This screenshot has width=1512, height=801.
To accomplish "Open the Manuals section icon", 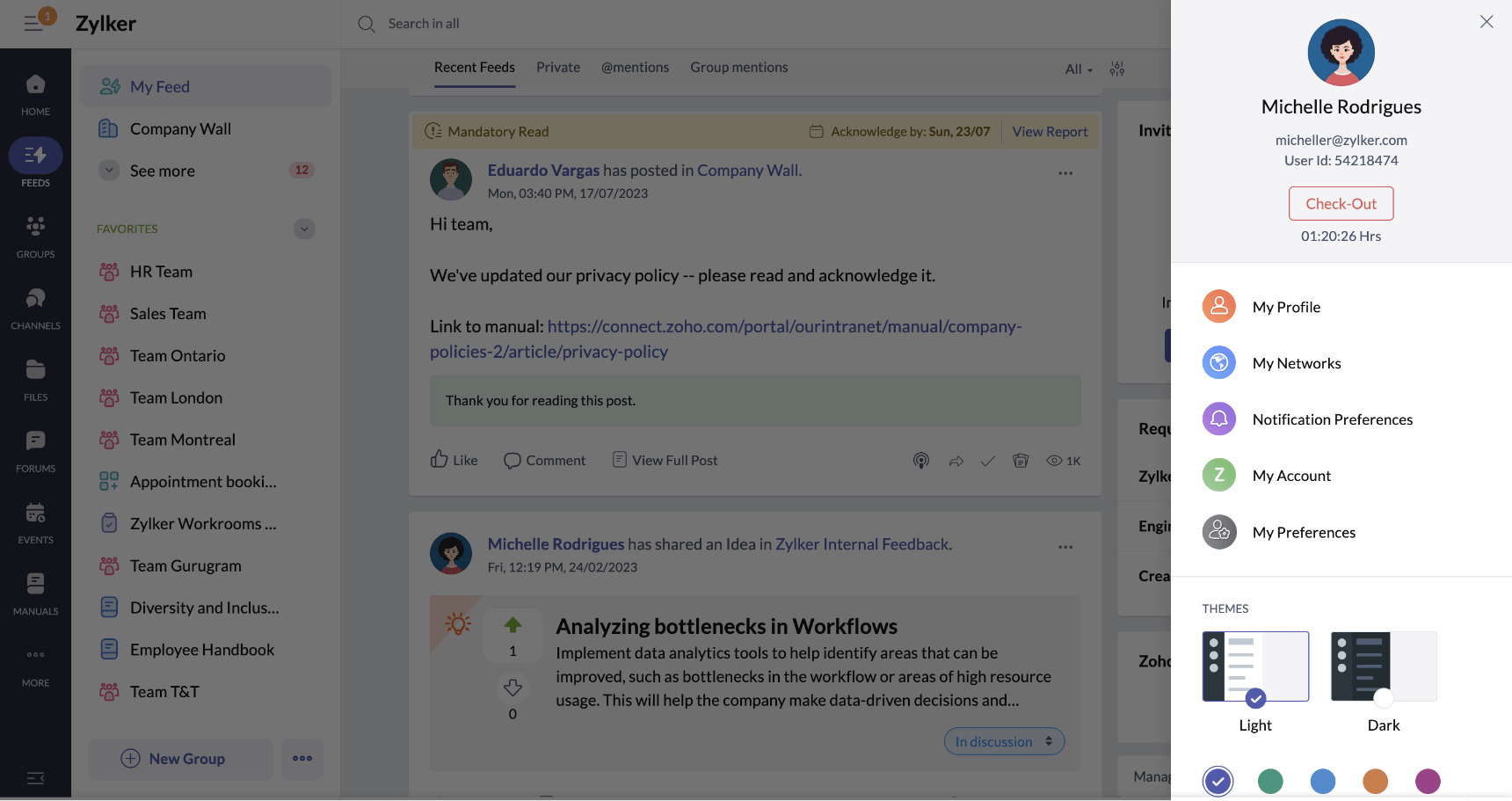I will [x=35, y=592].
